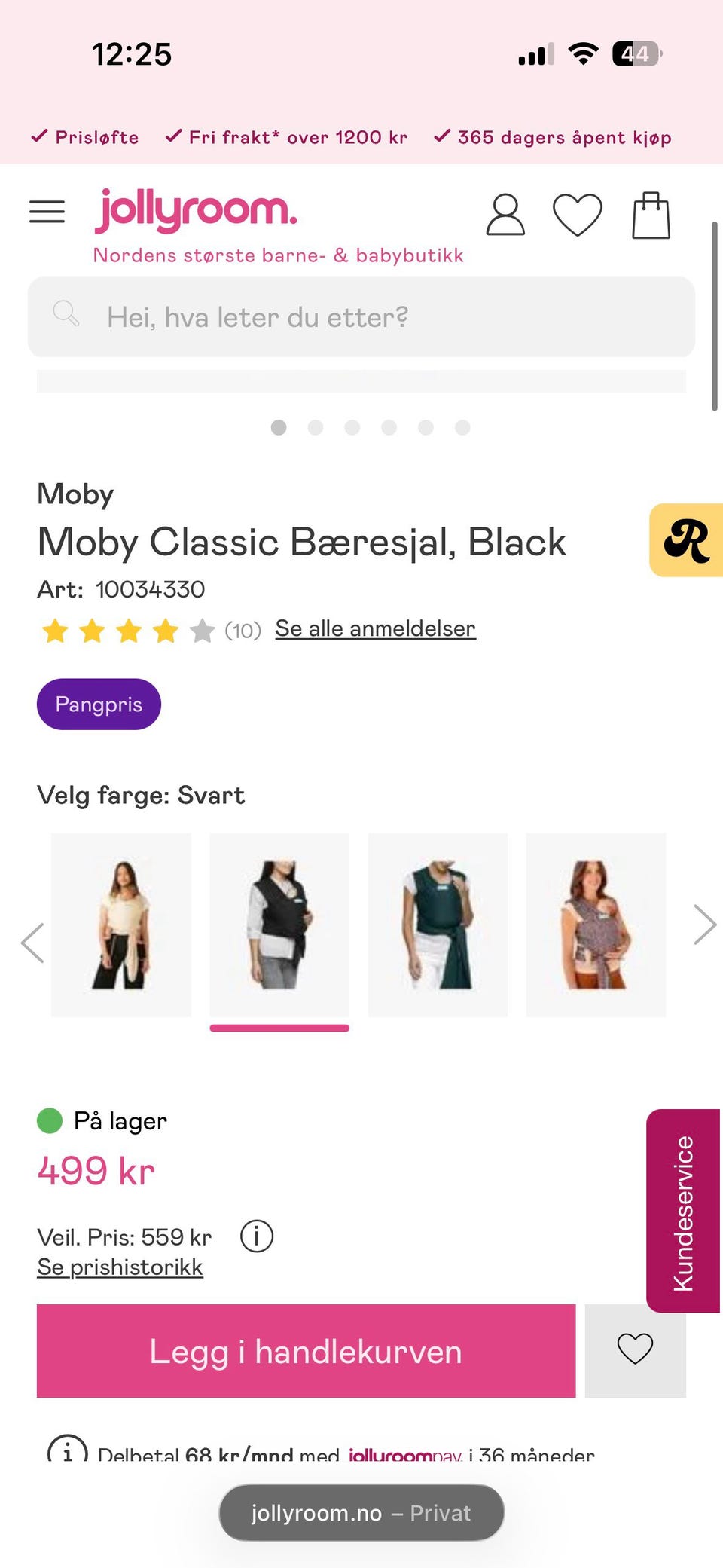The image size is (723, 1568).
Task: Click Legg i handlekurven button
Action: (x=306, y=1350)
